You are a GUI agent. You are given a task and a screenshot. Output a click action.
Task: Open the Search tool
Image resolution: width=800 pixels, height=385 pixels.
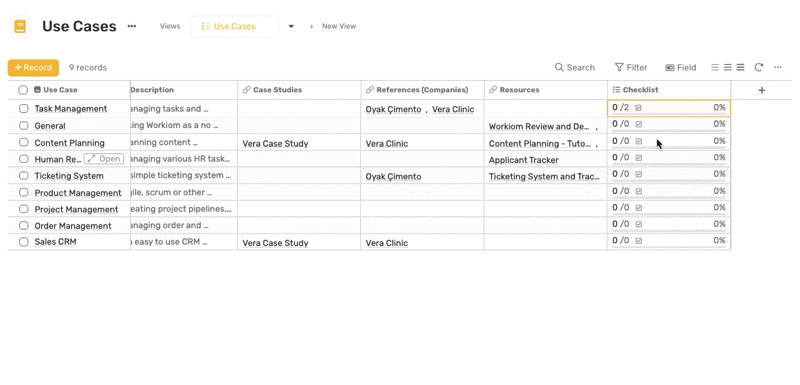574,67
